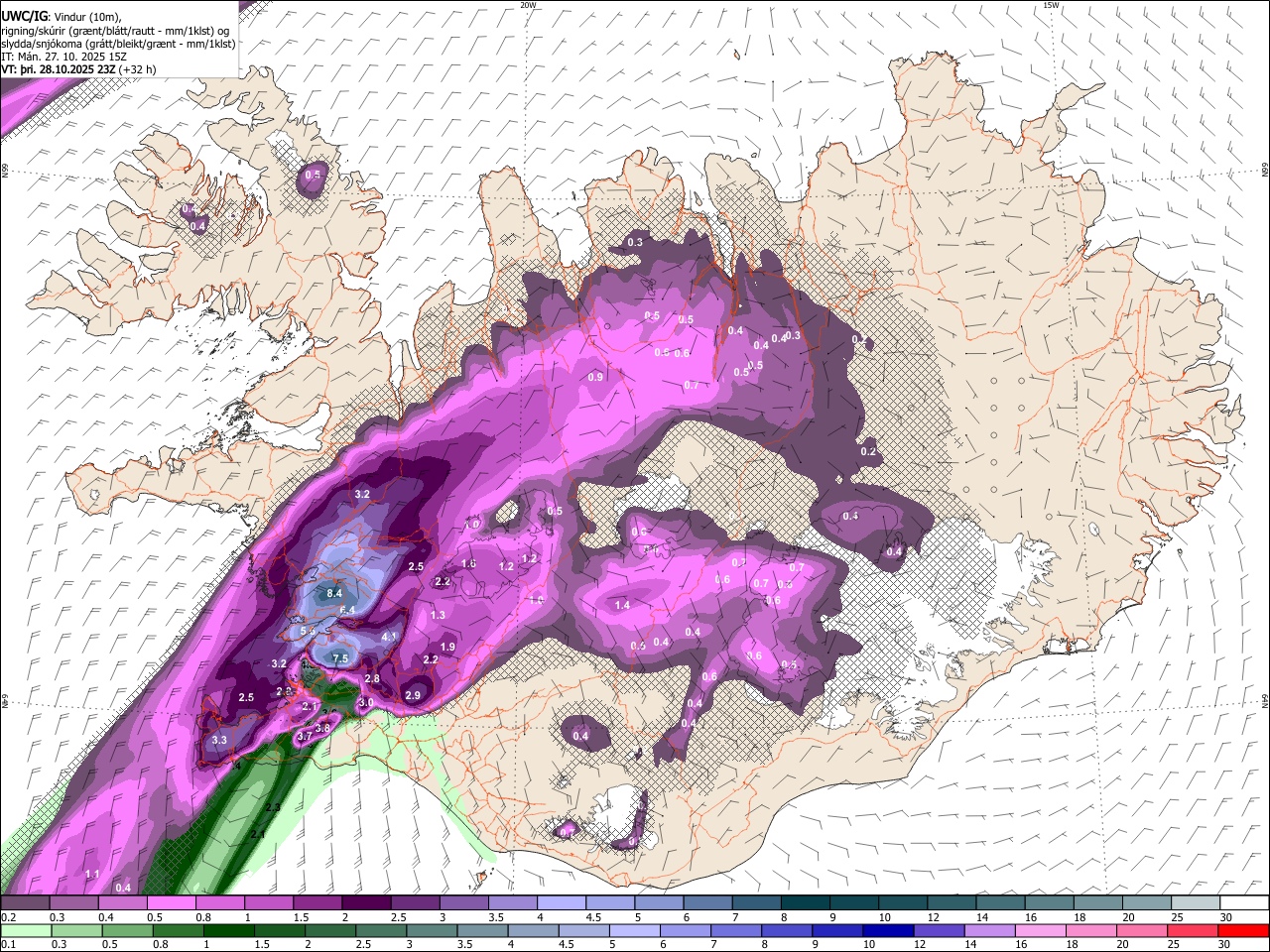The width and height of the screenshot is (1270, 952).
Task: Select the IT run time 27.10.2025 15Z line
Action: click(x=64, y=56)
